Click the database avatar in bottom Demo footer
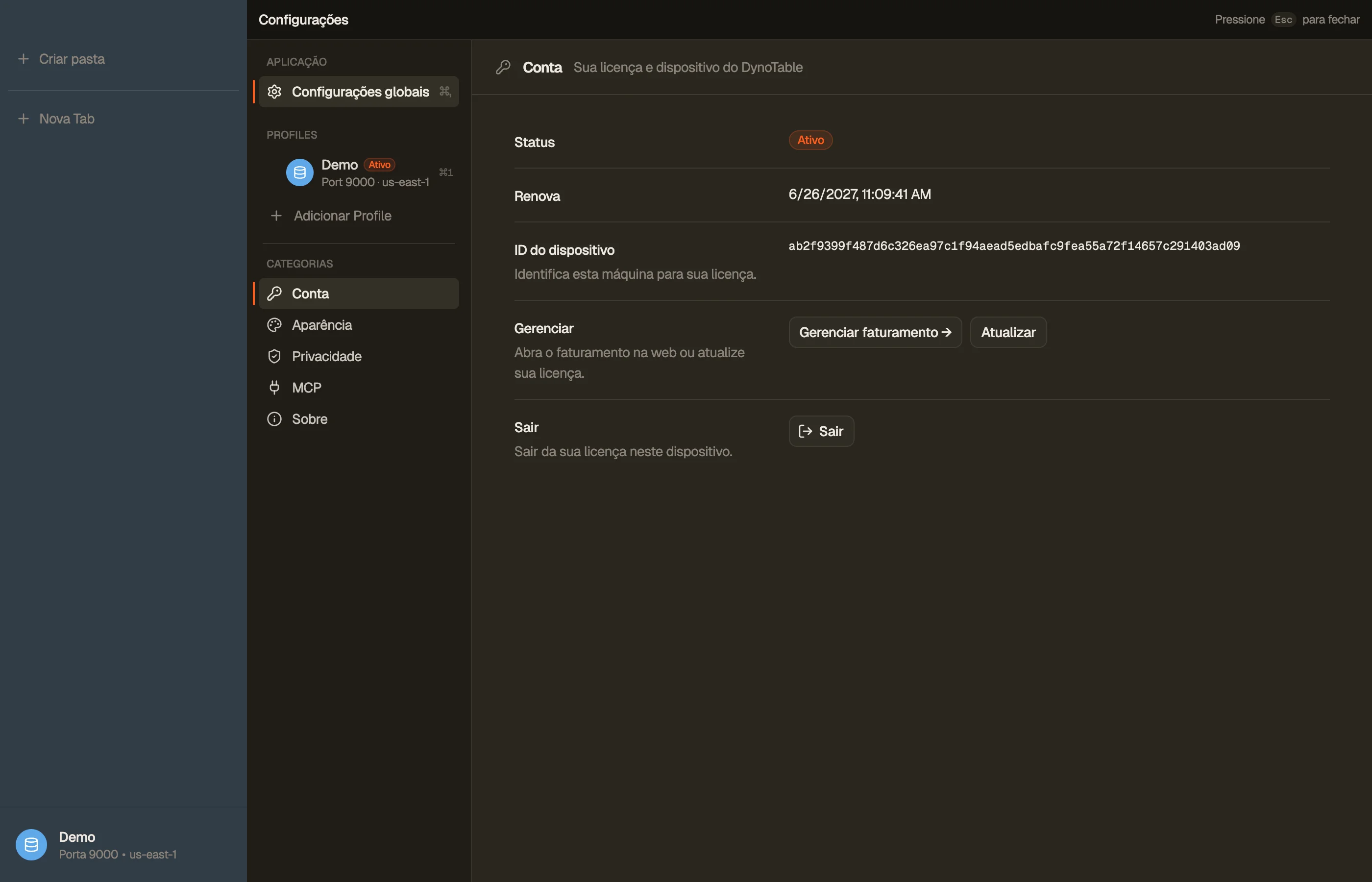The image size is (1372, 882). tap(31, 845)
